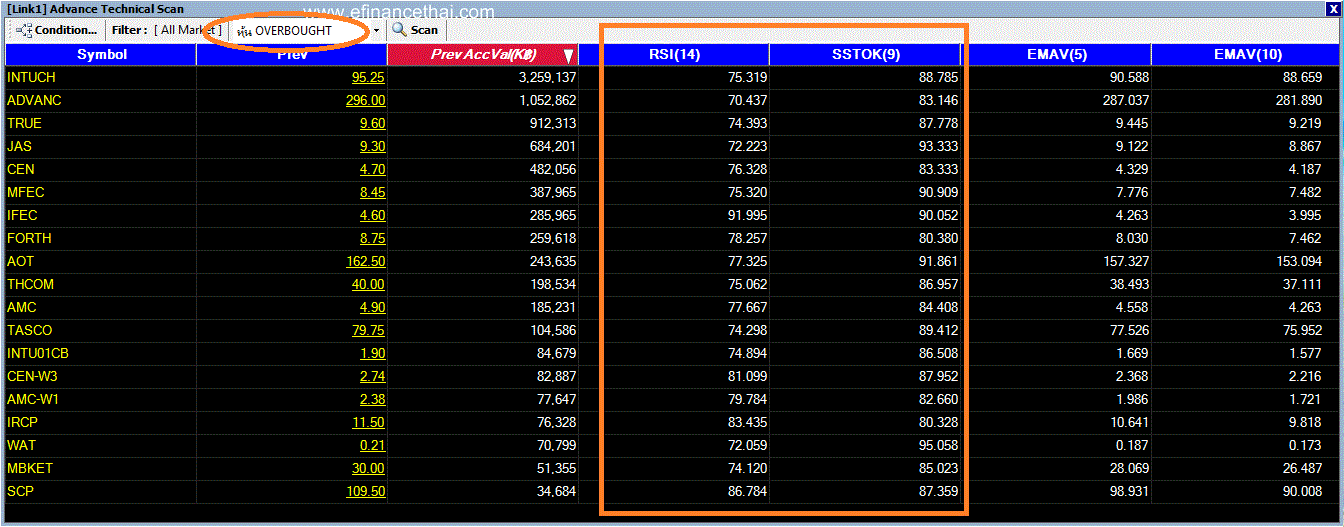This screenshot has width=1344, height=527.
Task: Select the CEN-W3 symbol
Action: [30, 376]
